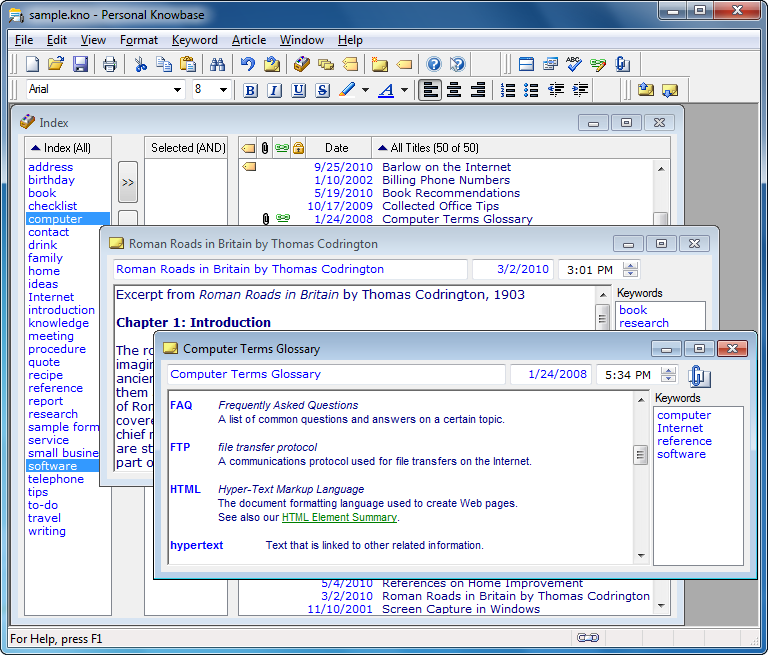Open the Article menu
768x655 pixels.
point(249,40)
